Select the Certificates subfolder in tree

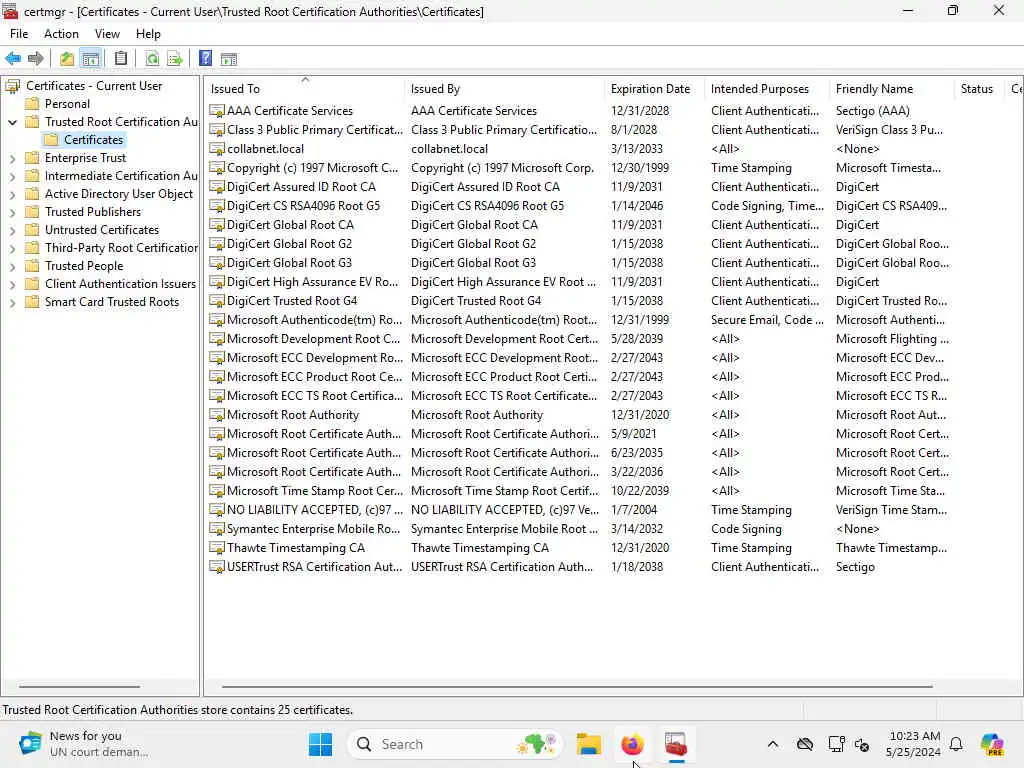click(x=93, y=140)
